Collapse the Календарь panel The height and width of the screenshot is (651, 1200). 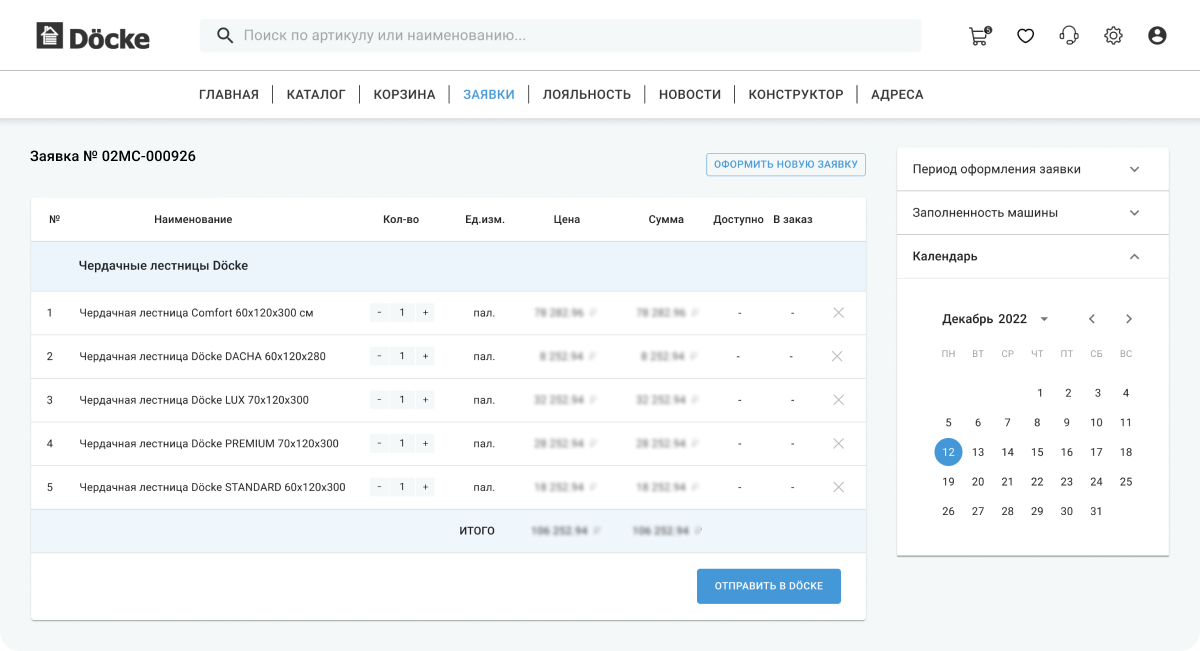[x=1033, y=256]
